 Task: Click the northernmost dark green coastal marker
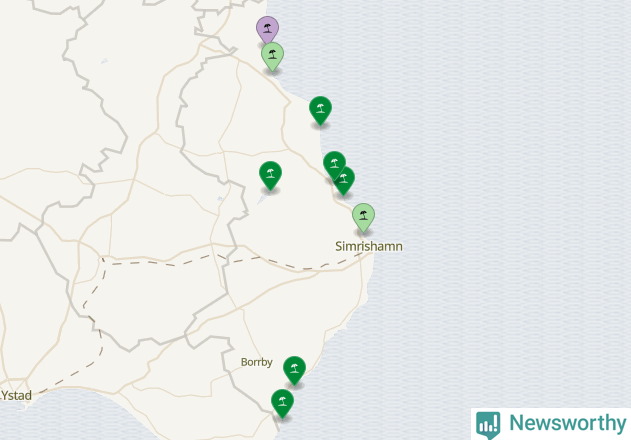(x=320, y=110)
